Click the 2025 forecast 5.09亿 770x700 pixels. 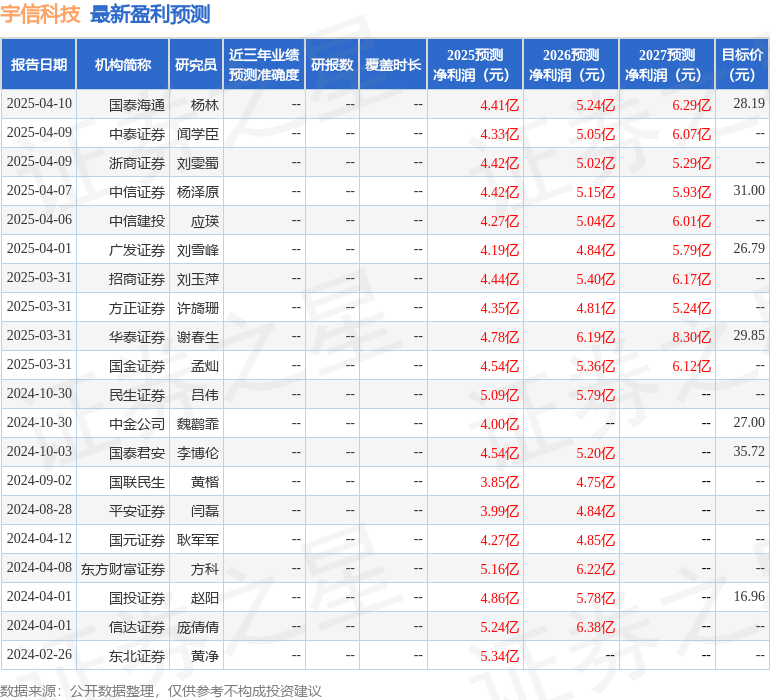499,394
